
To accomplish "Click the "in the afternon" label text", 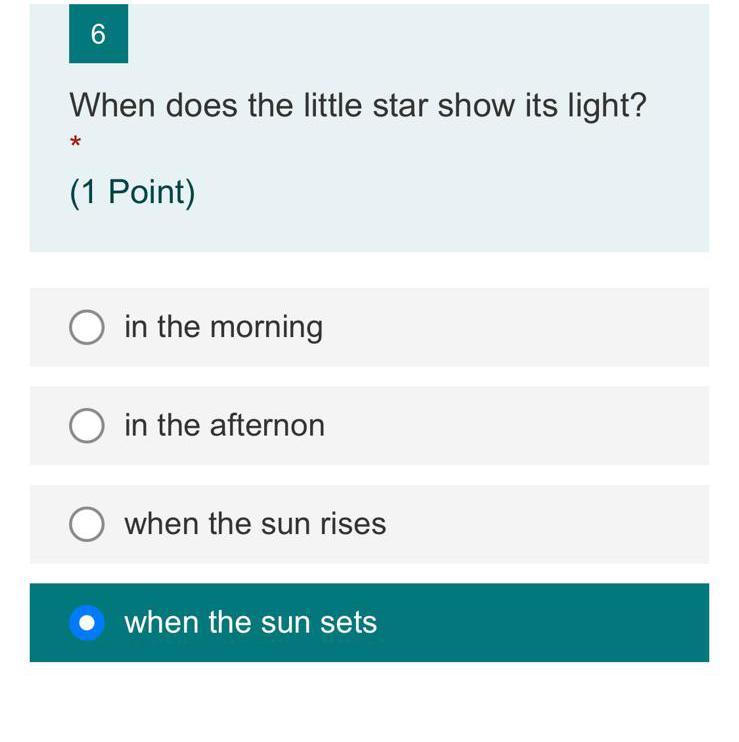I will point(224,426).
